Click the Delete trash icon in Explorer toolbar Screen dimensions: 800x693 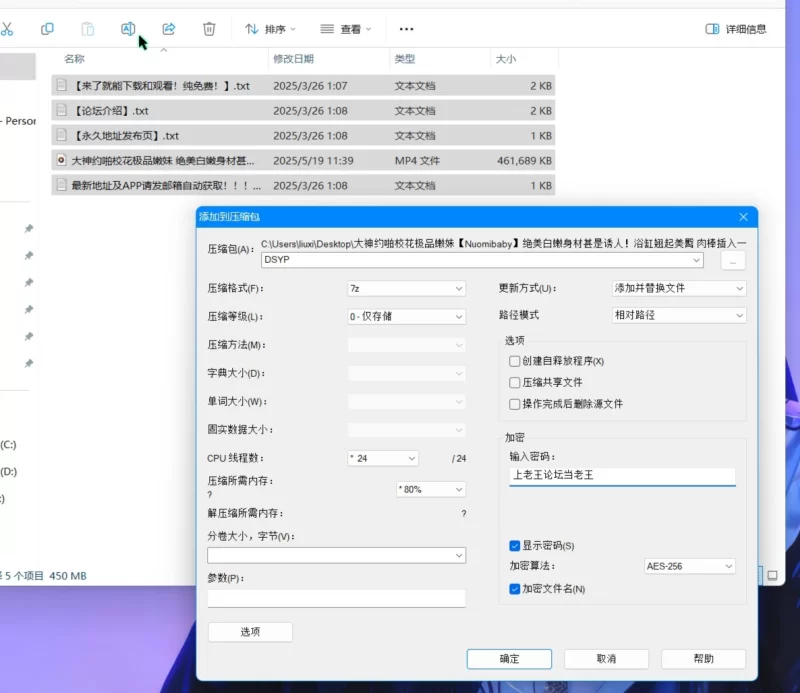(209, 29)
